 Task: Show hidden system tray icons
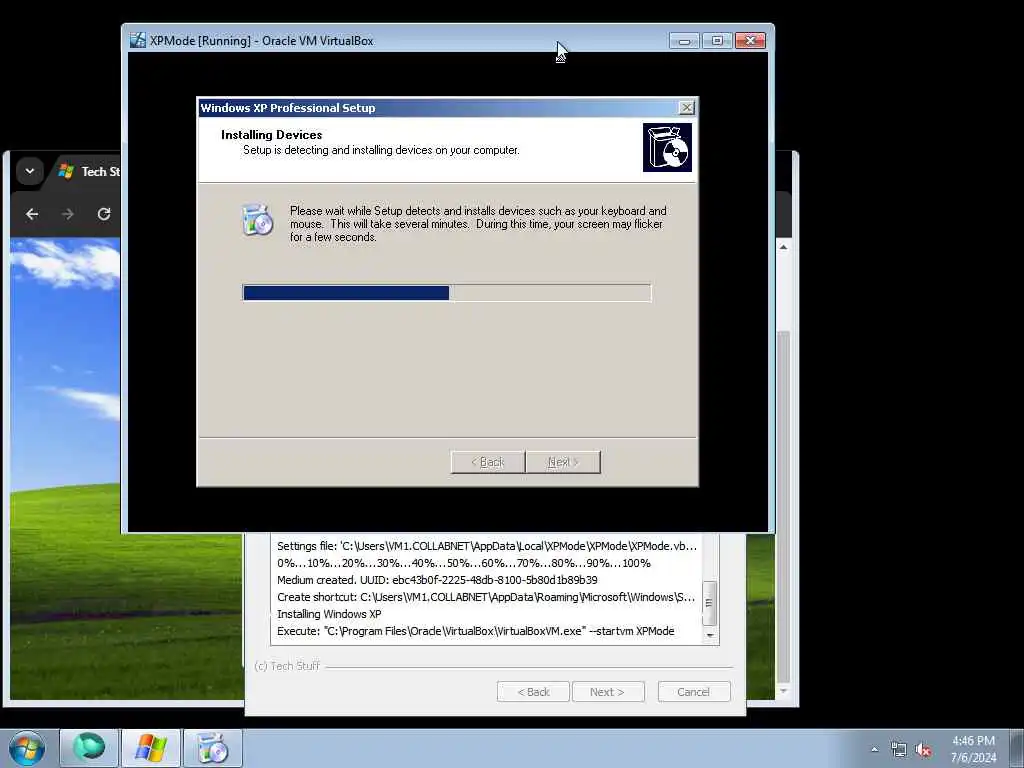click(874, 750)
